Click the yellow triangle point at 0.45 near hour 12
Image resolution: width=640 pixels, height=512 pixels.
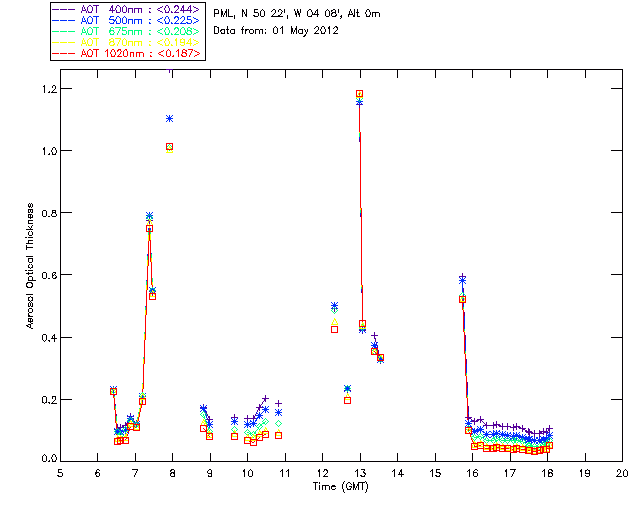coord(334,322)
